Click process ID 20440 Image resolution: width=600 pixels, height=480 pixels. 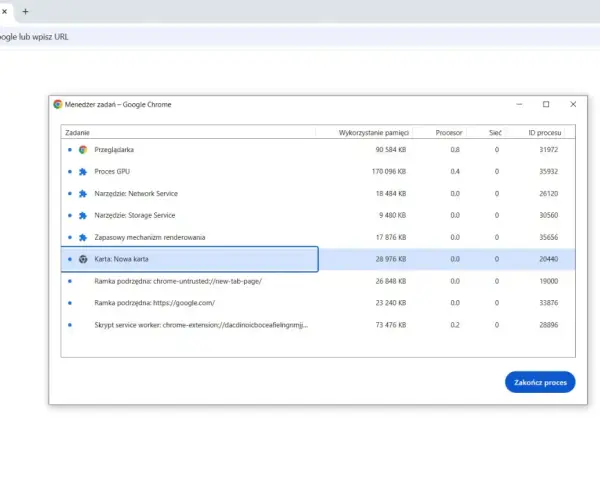pyautogui.click(x=549, y=259)
